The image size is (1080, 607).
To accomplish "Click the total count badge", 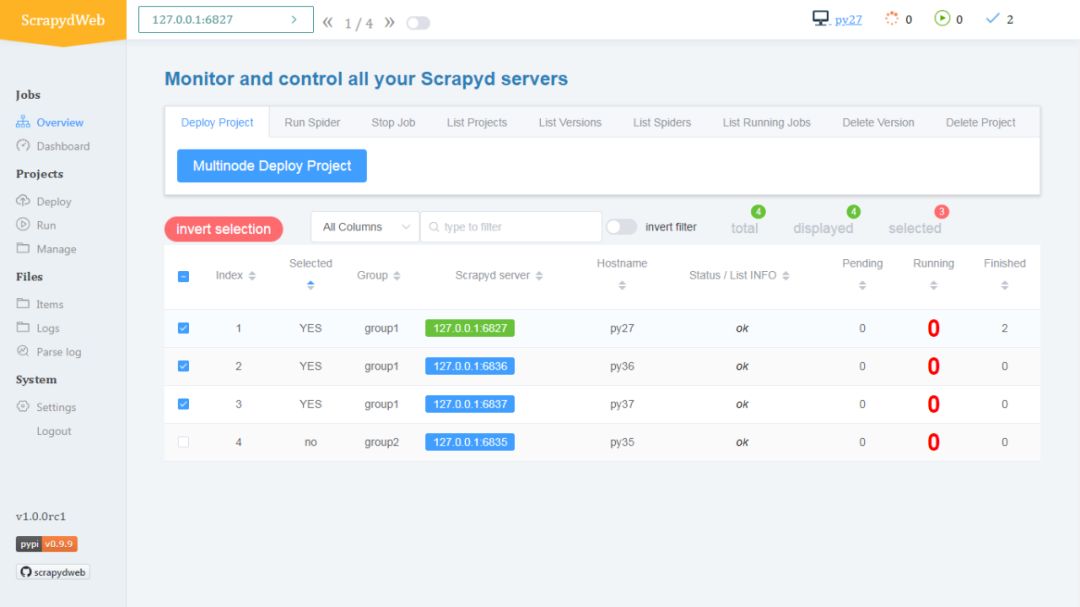I will [x=758, y=212].
